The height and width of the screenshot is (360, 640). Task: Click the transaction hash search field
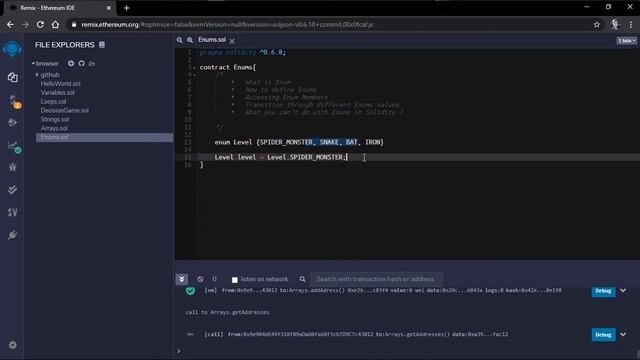pyautogui.click(x=376, y=279)
